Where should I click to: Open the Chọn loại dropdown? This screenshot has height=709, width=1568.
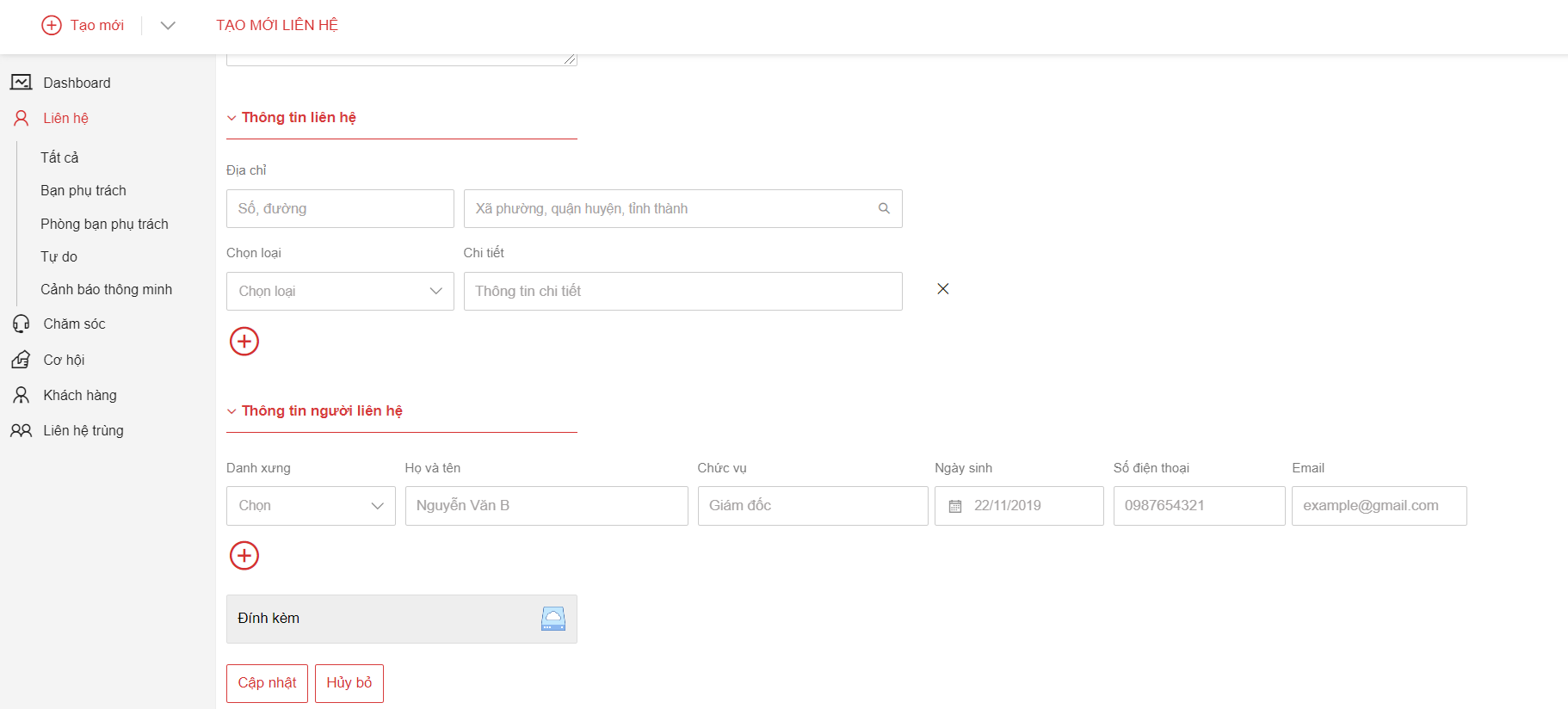(x=340, y=292)
